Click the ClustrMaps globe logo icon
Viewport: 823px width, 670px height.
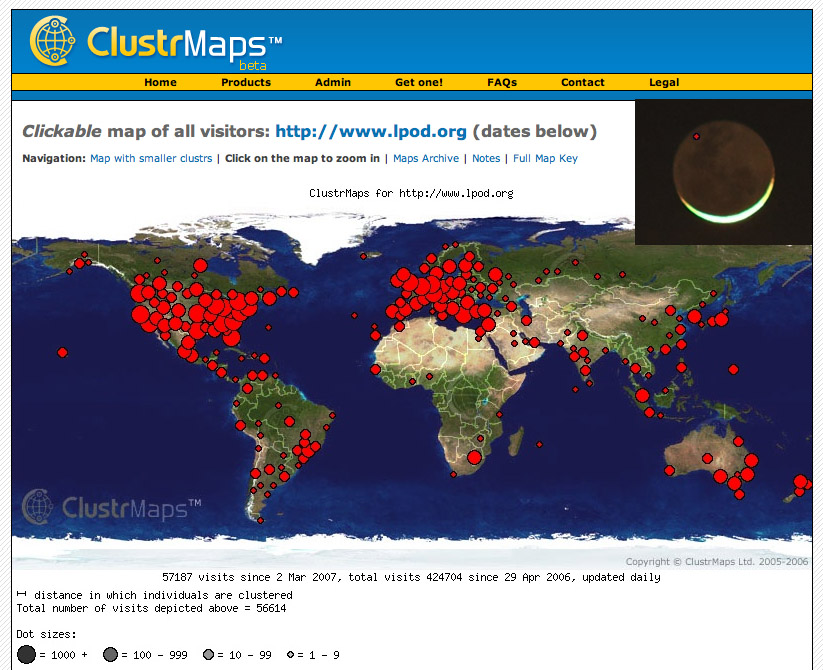tap(52, 41)
